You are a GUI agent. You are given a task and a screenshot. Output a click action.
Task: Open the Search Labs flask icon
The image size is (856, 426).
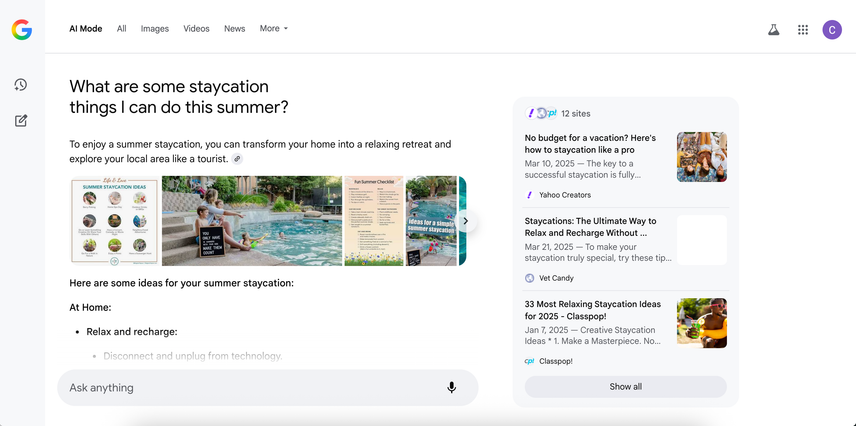(x=774, y=29)
